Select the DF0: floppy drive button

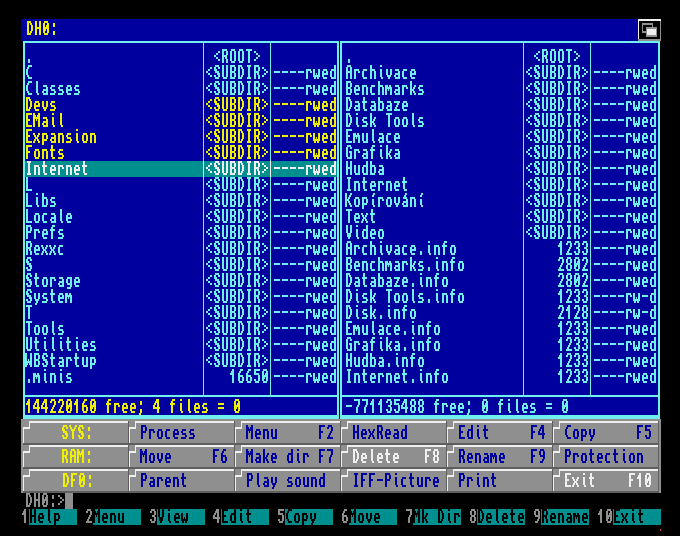(x=75, y=481)
